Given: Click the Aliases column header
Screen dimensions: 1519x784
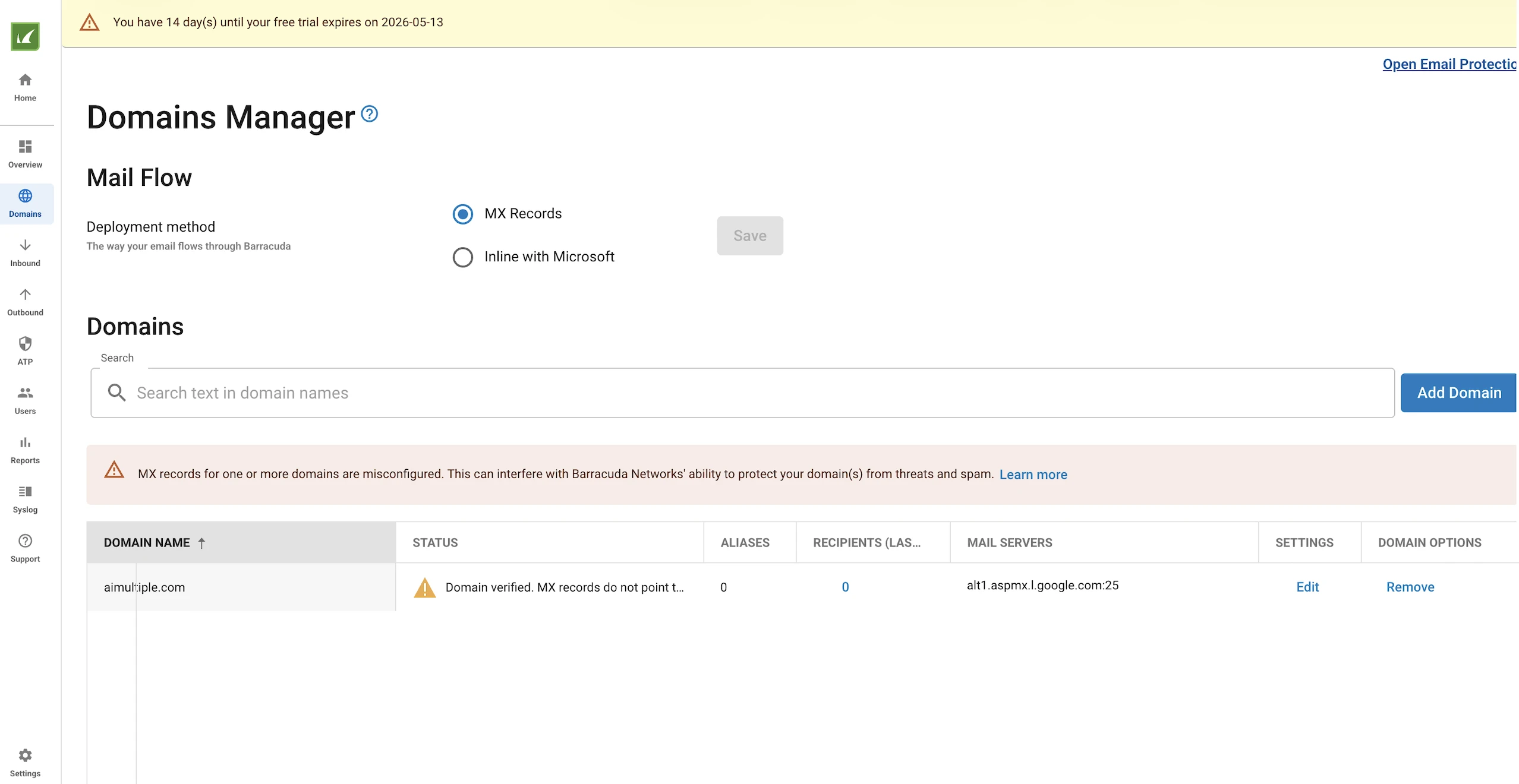Looking at the screenshot, I should (750, 543).
